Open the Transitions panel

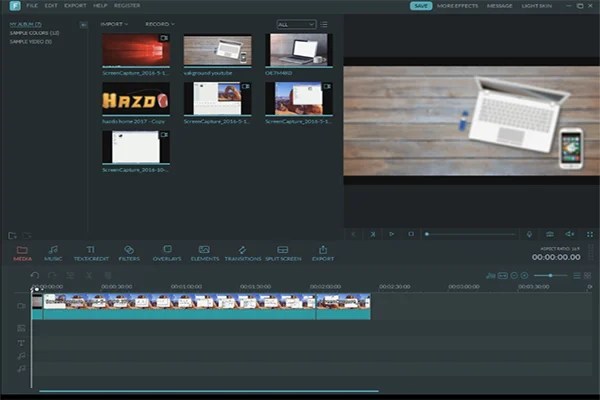coord(243,253)
